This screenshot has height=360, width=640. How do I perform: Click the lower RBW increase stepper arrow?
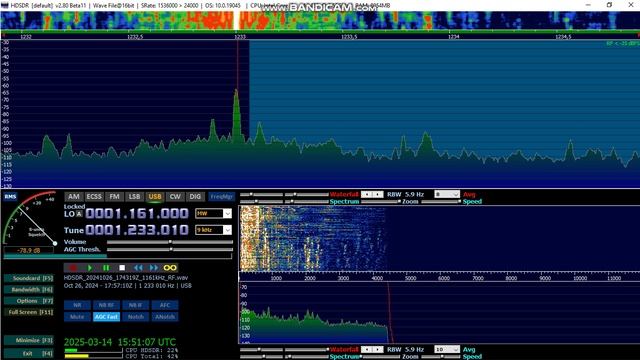(378, 349)
